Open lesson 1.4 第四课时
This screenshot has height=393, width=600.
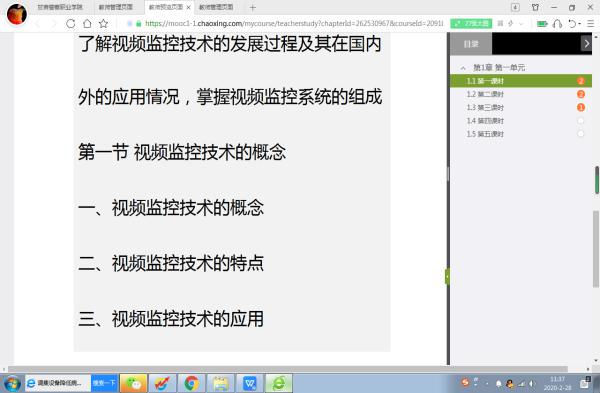[485, 121]
